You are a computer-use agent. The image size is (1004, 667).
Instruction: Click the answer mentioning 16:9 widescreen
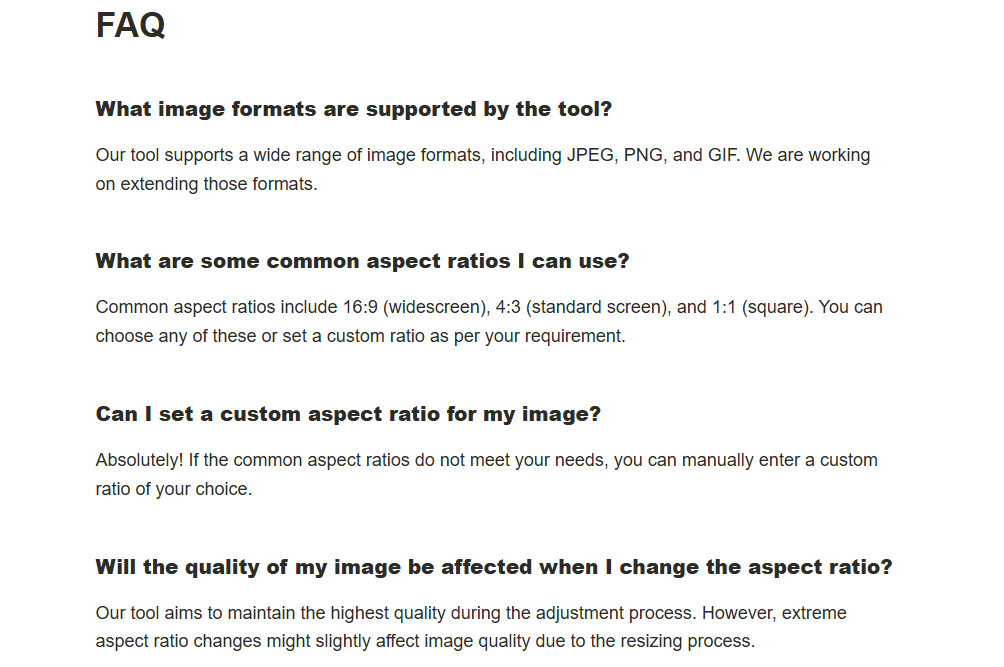tap(489, 321)
